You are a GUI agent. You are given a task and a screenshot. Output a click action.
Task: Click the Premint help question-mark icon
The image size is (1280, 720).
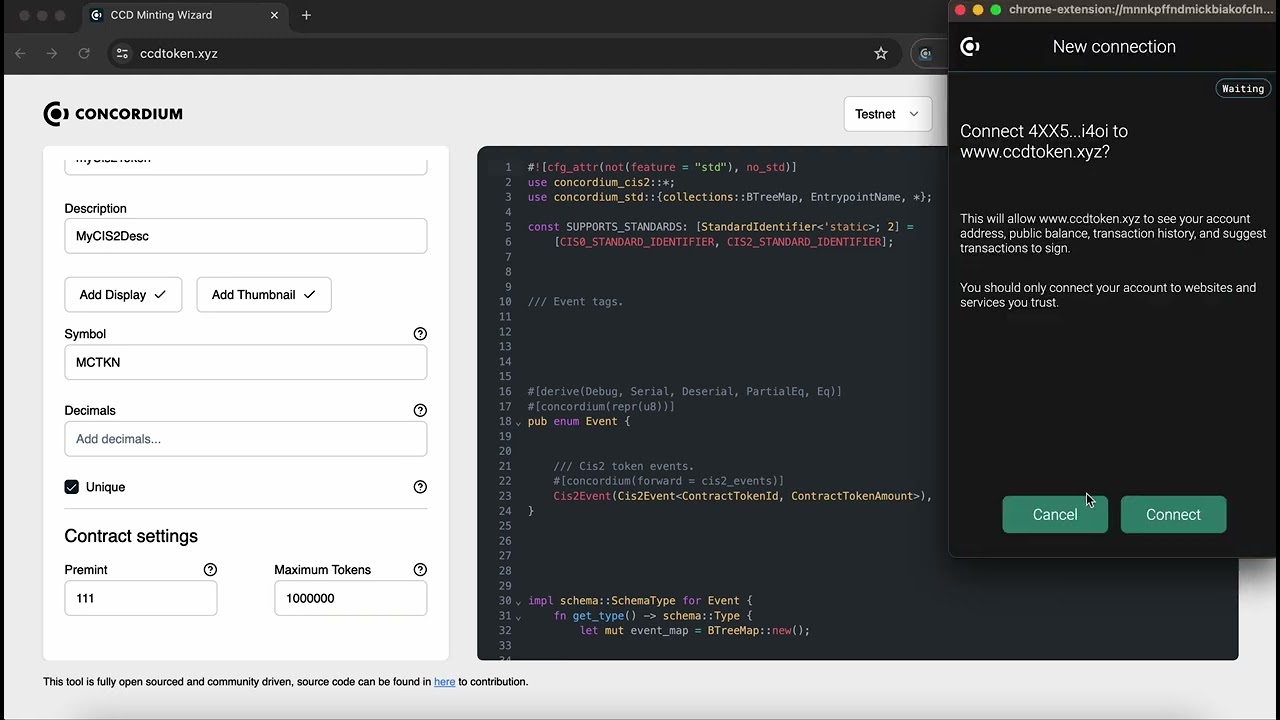pos(210,570)
